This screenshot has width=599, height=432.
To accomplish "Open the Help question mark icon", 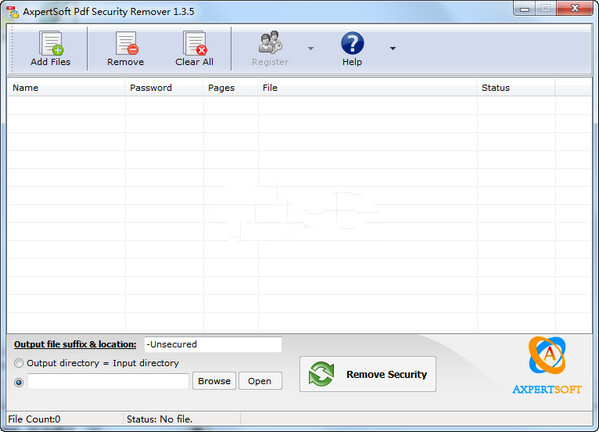I will tap(352, 43).
